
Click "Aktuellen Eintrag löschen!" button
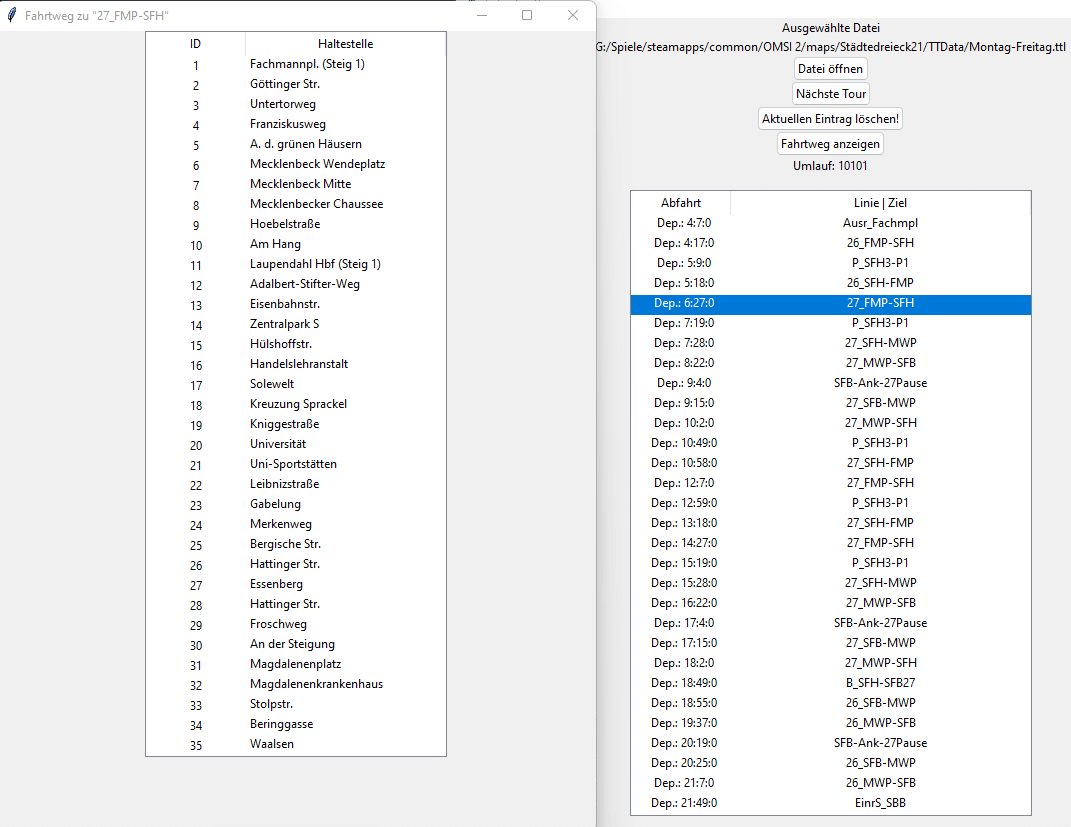pyautogui.click(x=830, y=119)
